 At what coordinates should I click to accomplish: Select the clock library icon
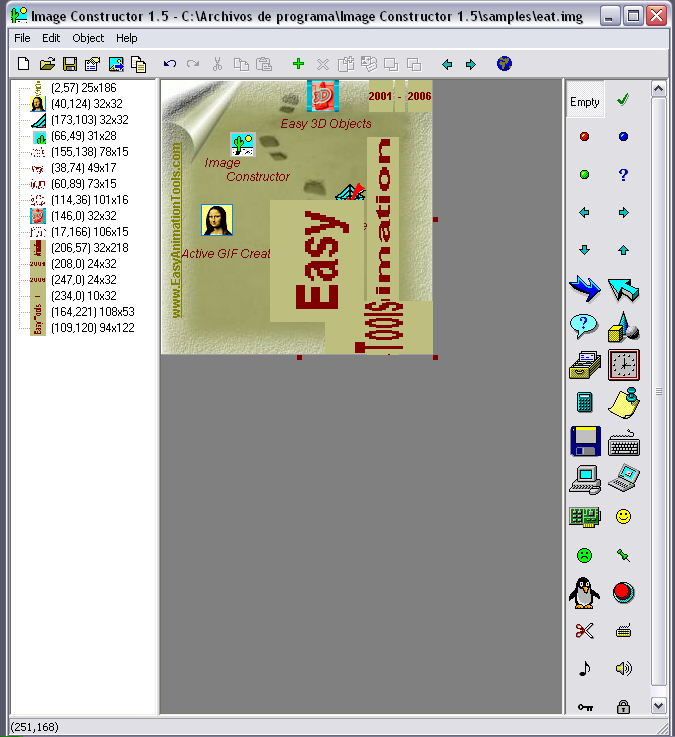tap(624, 364)
